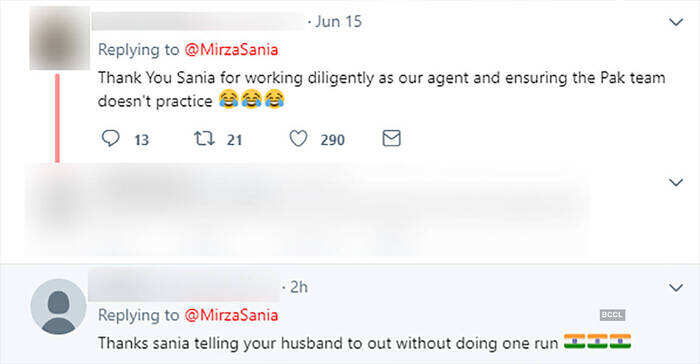Click the 290 likes count

pyautogui.click(x=333, y=140)
